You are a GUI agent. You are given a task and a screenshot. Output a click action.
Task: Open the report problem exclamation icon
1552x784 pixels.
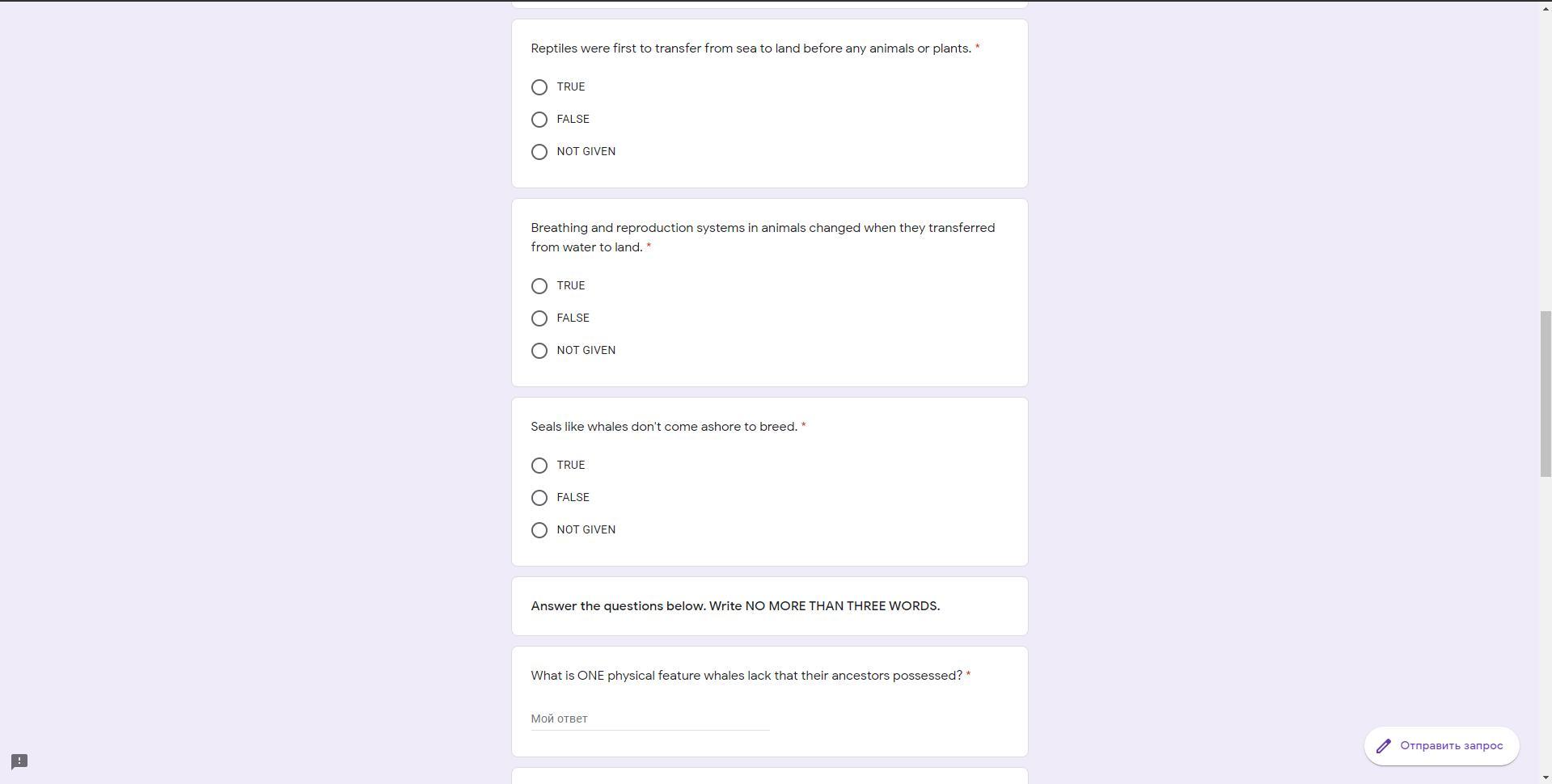click(19, 761)
